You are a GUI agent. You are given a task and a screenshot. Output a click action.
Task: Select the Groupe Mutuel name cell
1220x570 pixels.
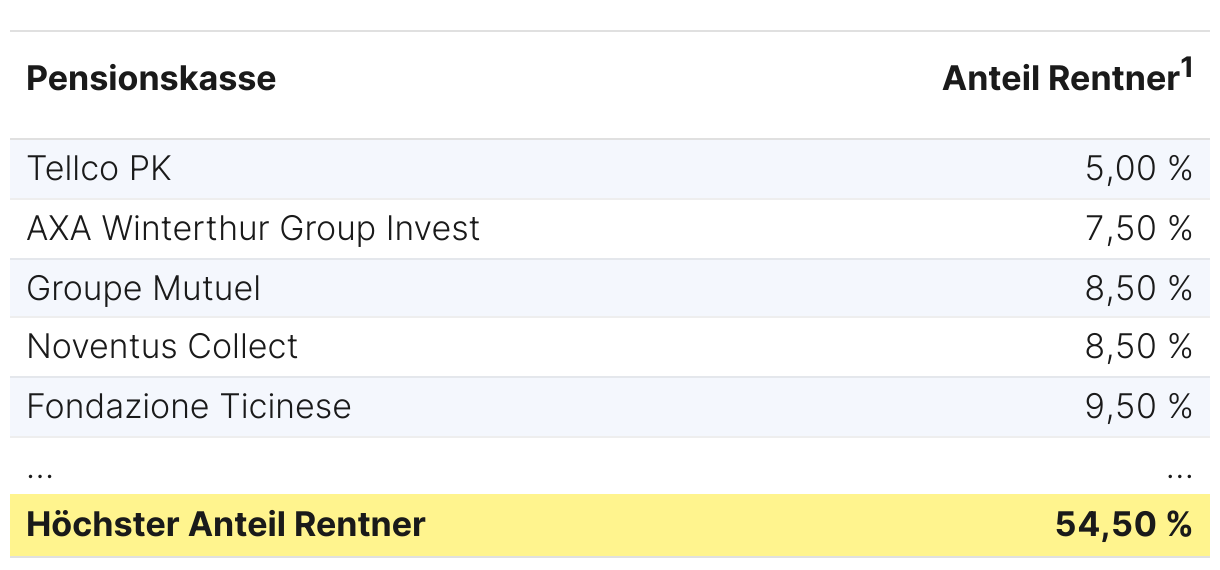click(x=143, y=289)
